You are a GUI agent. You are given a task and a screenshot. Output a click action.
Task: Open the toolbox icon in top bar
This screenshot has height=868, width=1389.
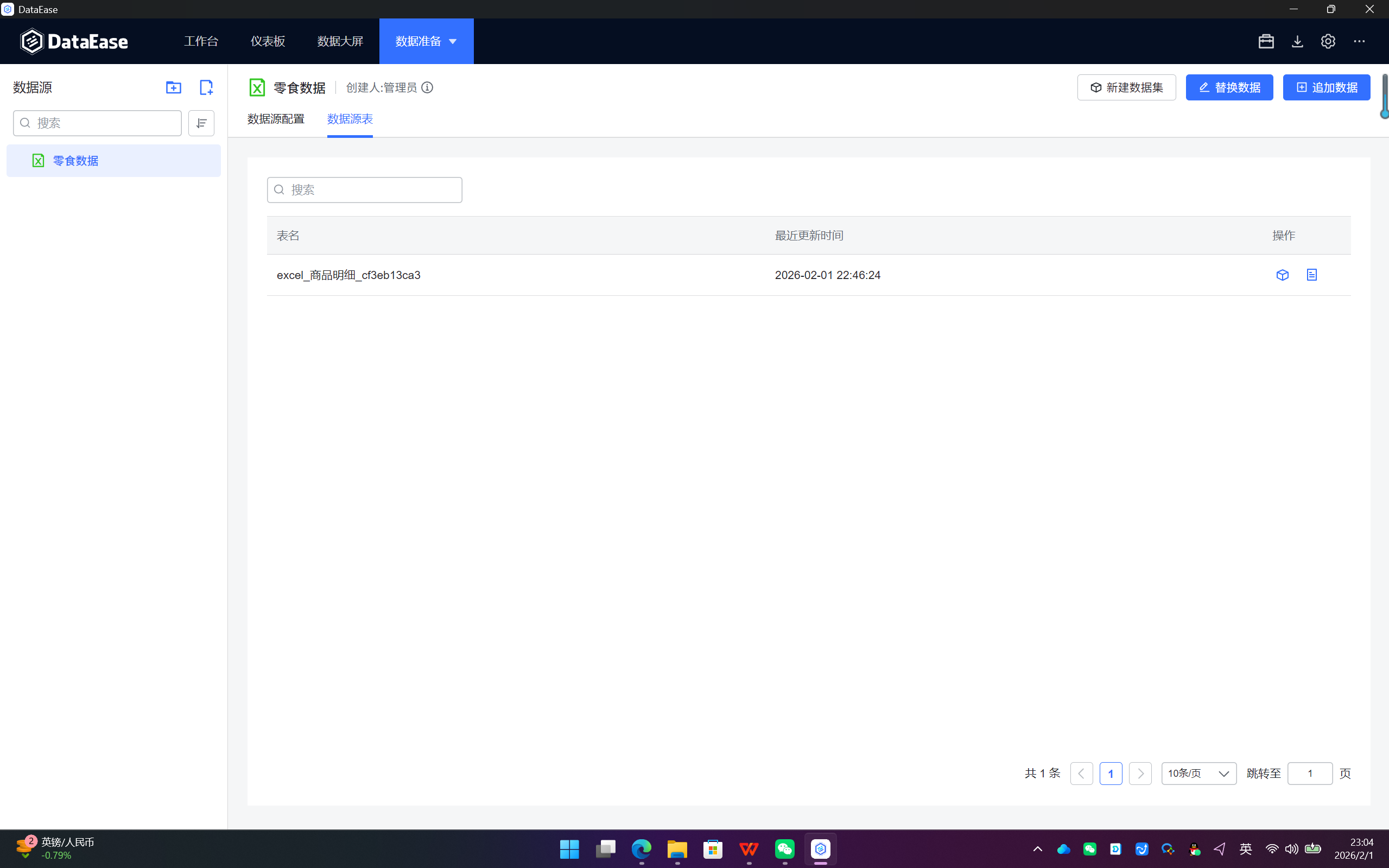1266,41
